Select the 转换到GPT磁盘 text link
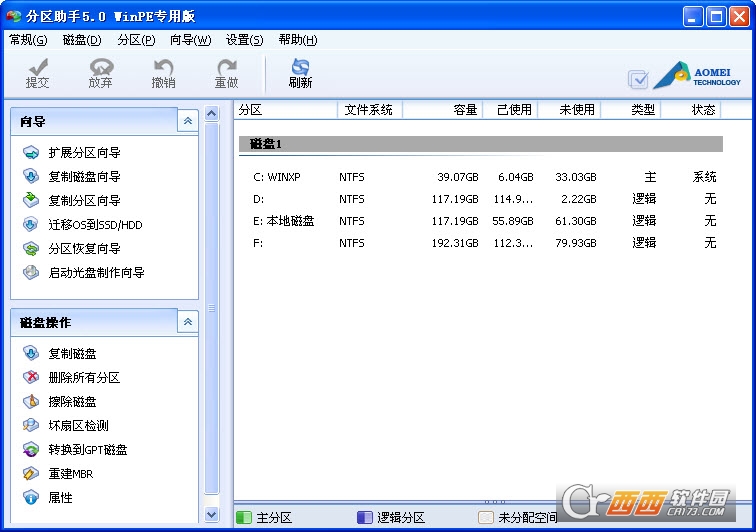 [88, 450]
